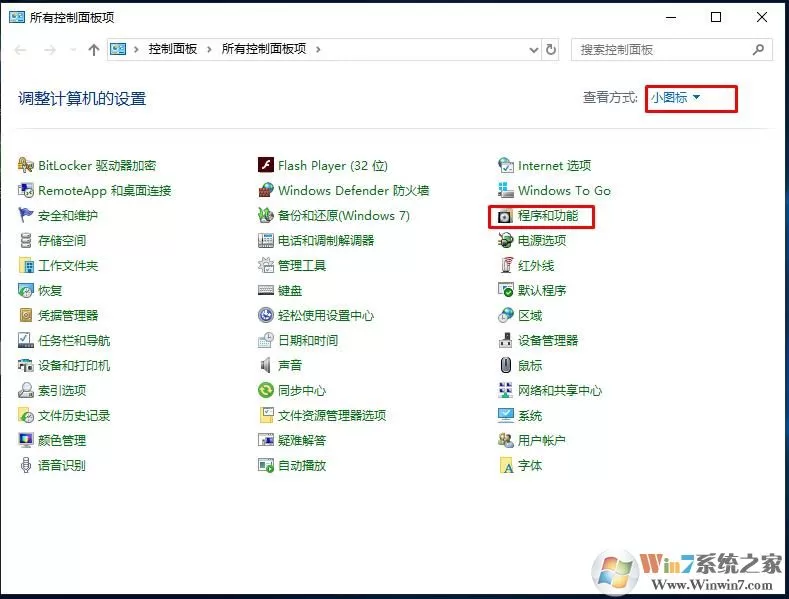The width and height of the screenshot is (789, 599).
Task: Open the 设备和打印机 icon
Action: 25,365
